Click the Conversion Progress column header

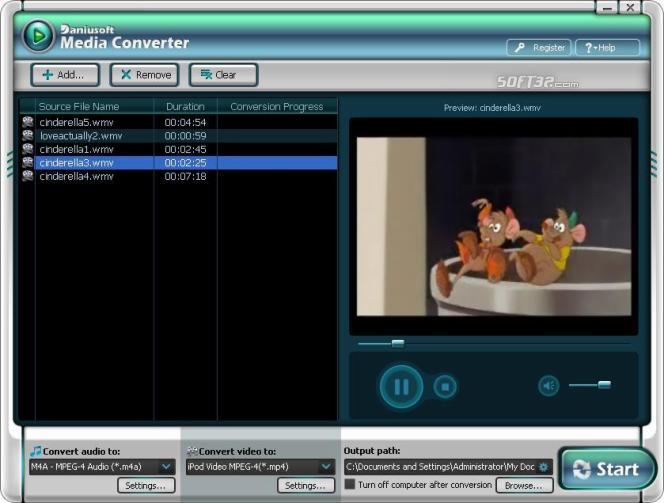click(277, 106)
